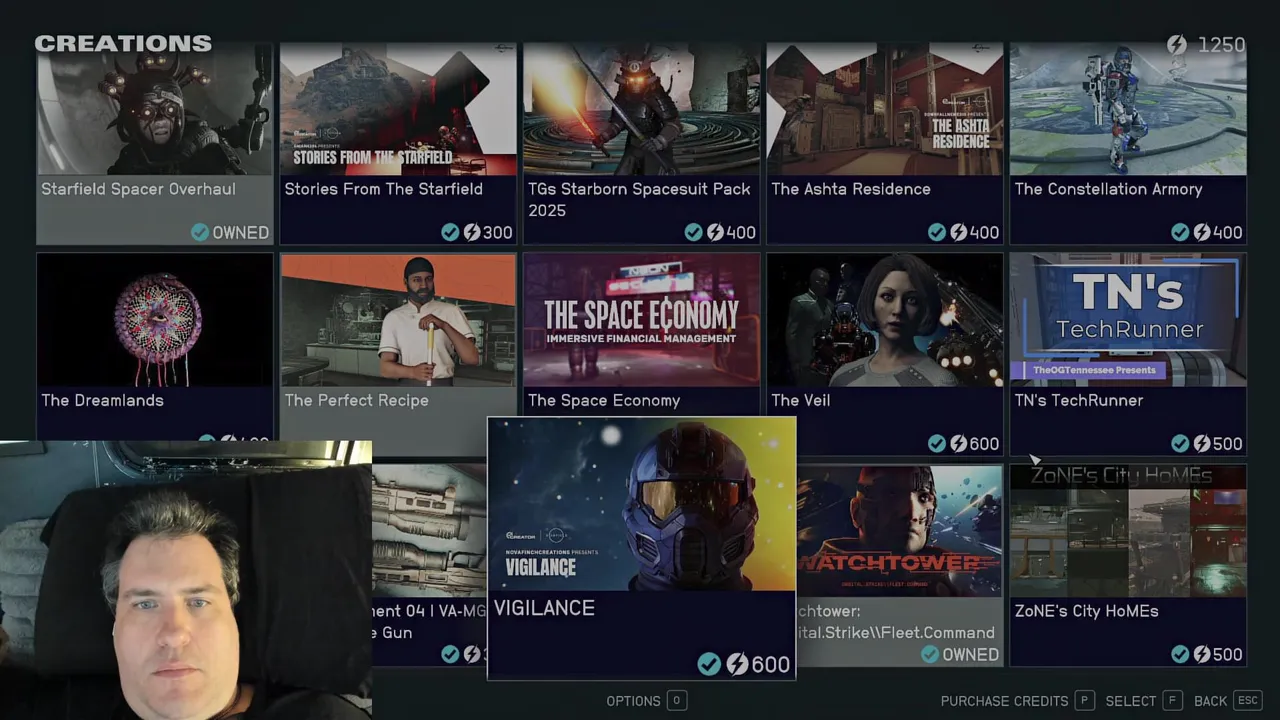Click verified checkmark on ZoNE's City HoMEs
This screenshot has width=1280, height=720.
coord(1180,654)
